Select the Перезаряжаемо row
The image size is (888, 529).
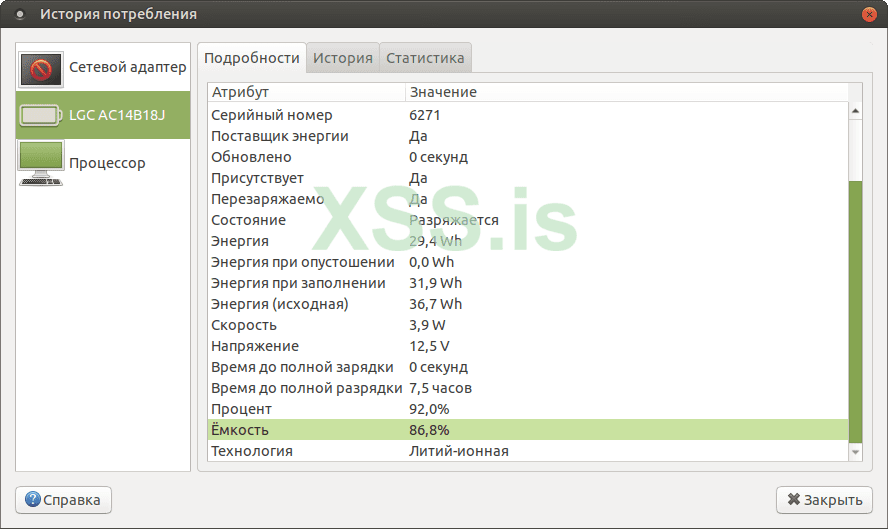(528, 199)
